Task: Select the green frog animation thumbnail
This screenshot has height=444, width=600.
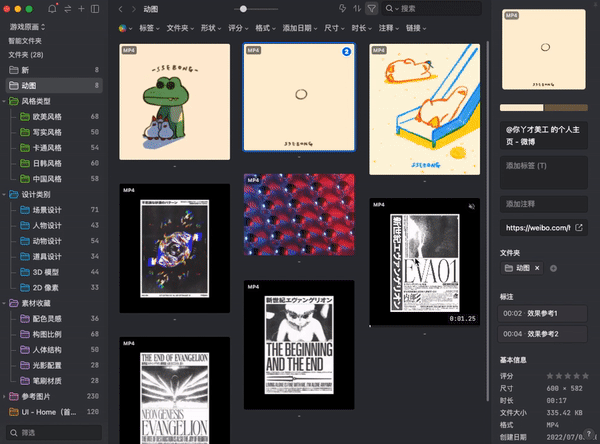Action: 174,102
